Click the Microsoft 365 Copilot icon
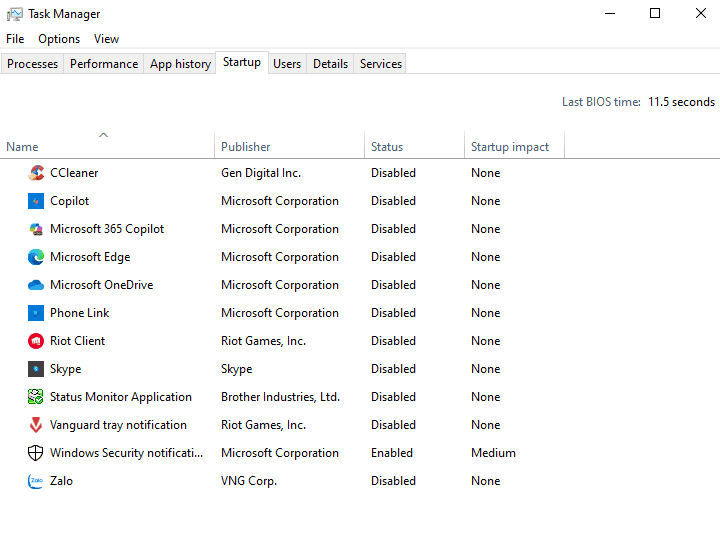The image size is (720, 540). (x=36, y=229)
